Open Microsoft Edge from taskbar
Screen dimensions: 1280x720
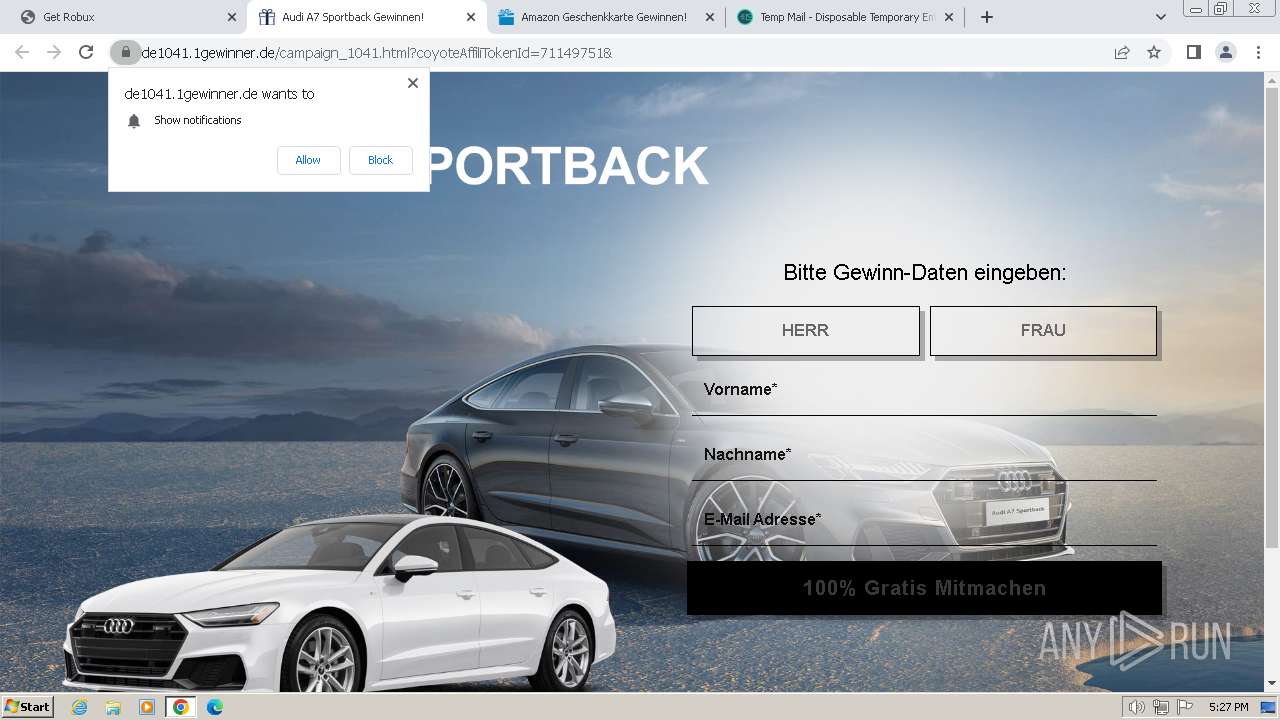[215, 707]
